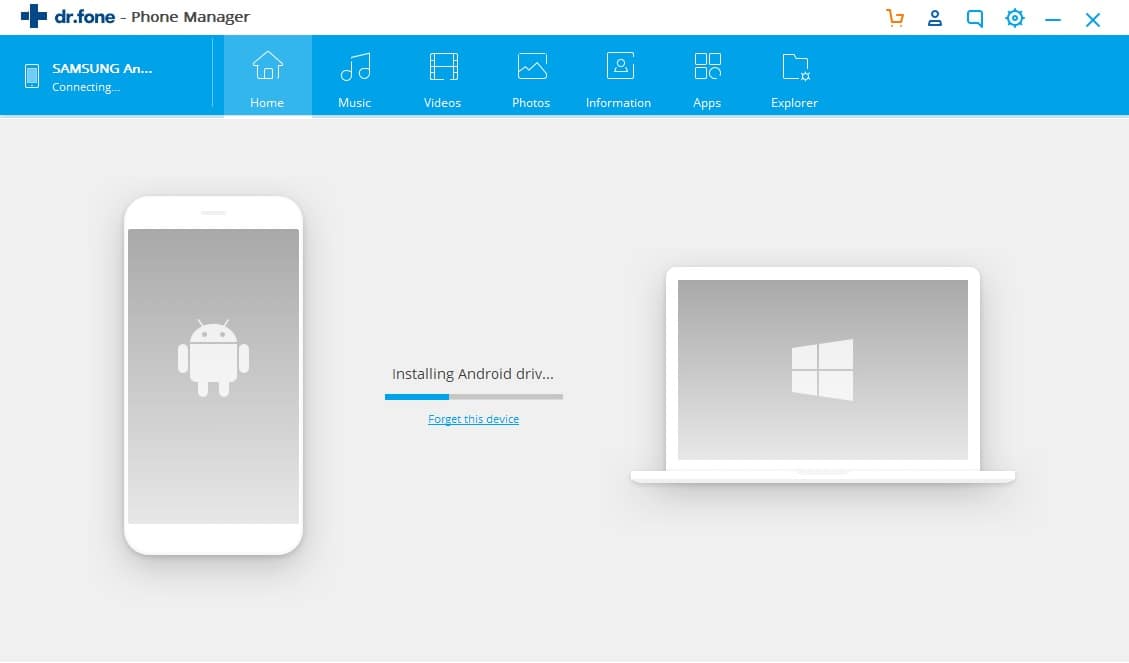The image size is (1129, 663).
Task: Switch to the Information tab
Action: [x=619, y=76]
